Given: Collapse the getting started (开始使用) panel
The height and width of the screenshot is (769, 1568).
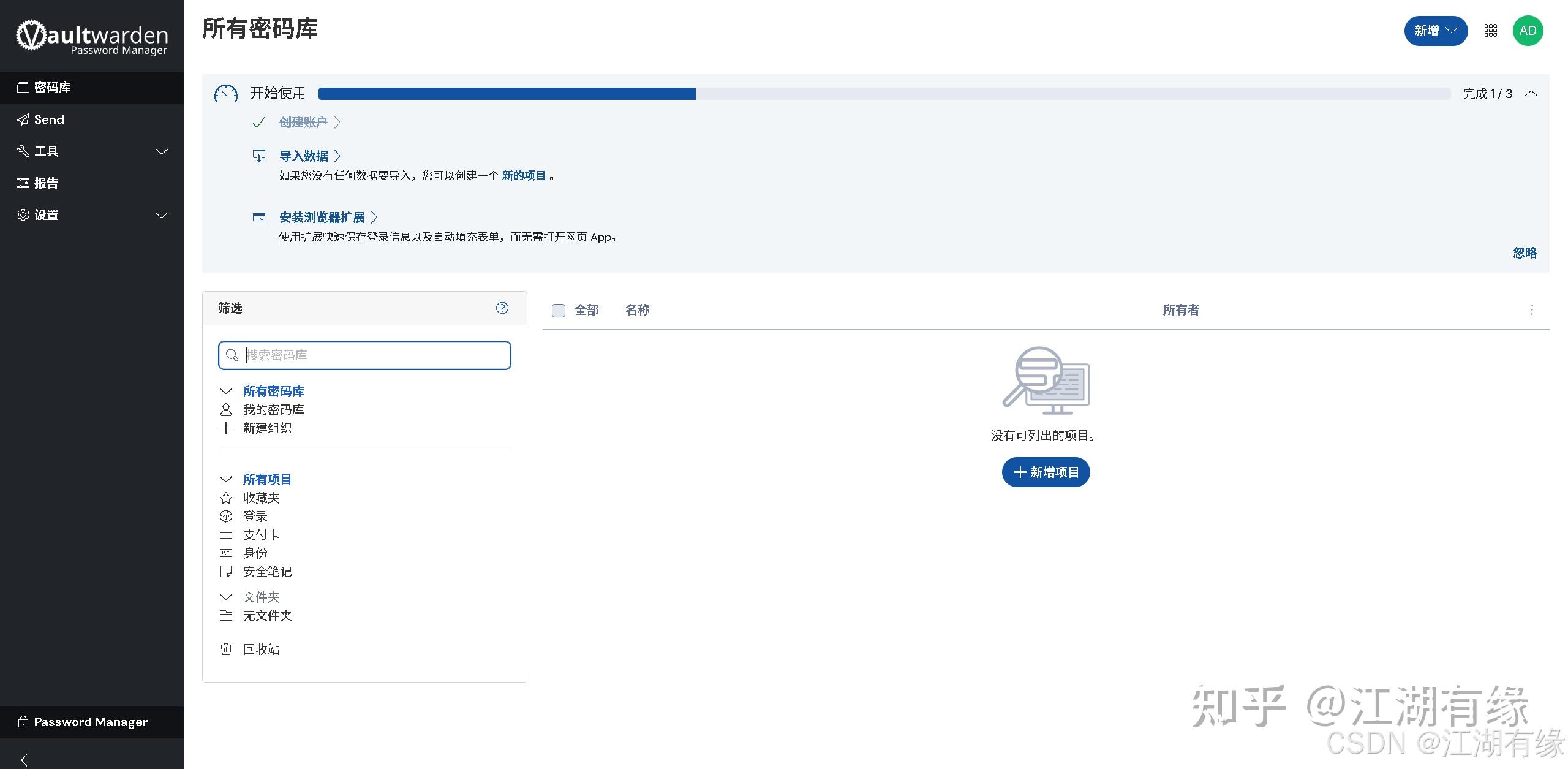Looking at the screenshot, I should tap(1531, 94).
